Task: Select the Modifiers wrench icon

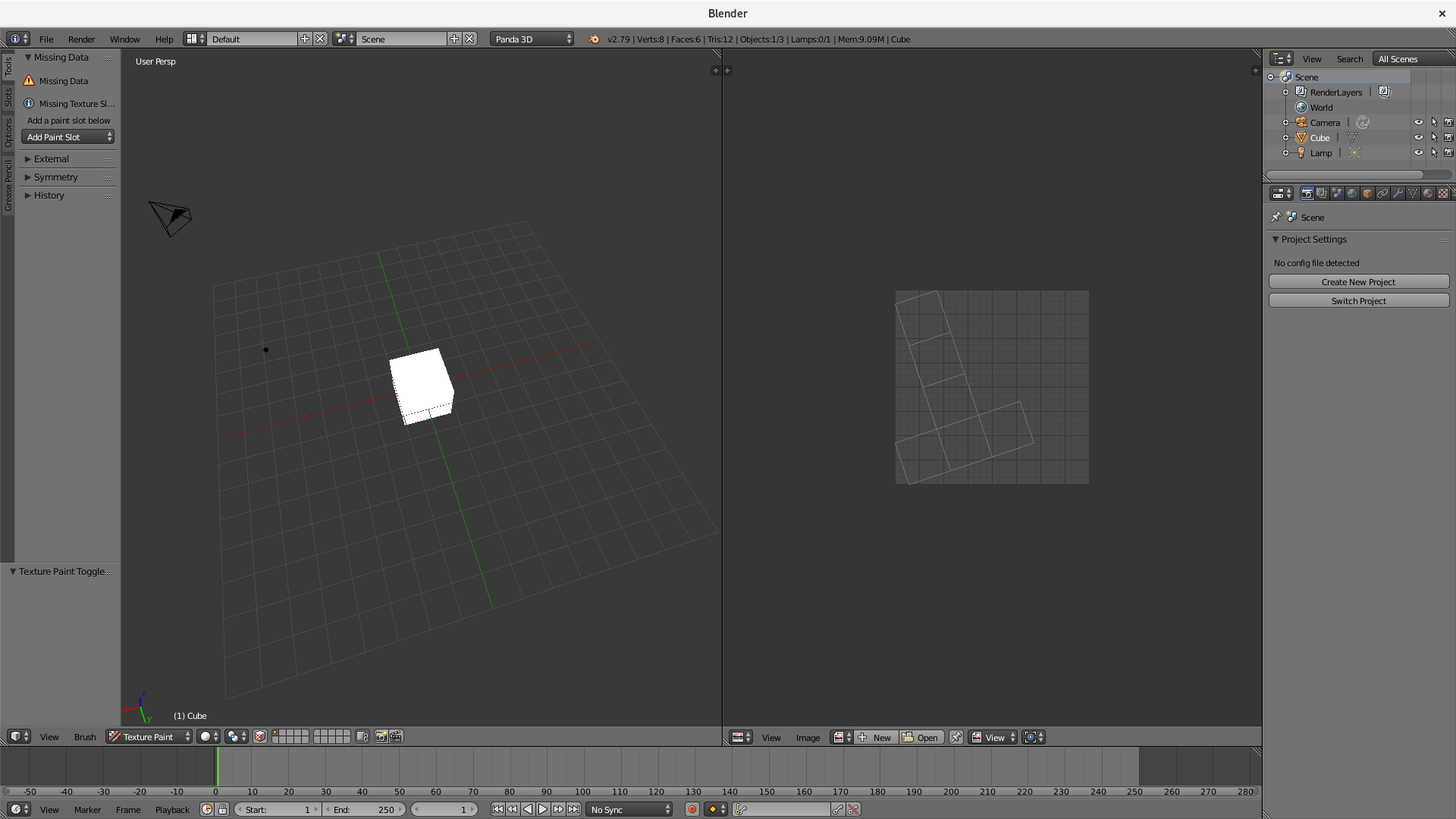Action: [x=1398, y=193]
